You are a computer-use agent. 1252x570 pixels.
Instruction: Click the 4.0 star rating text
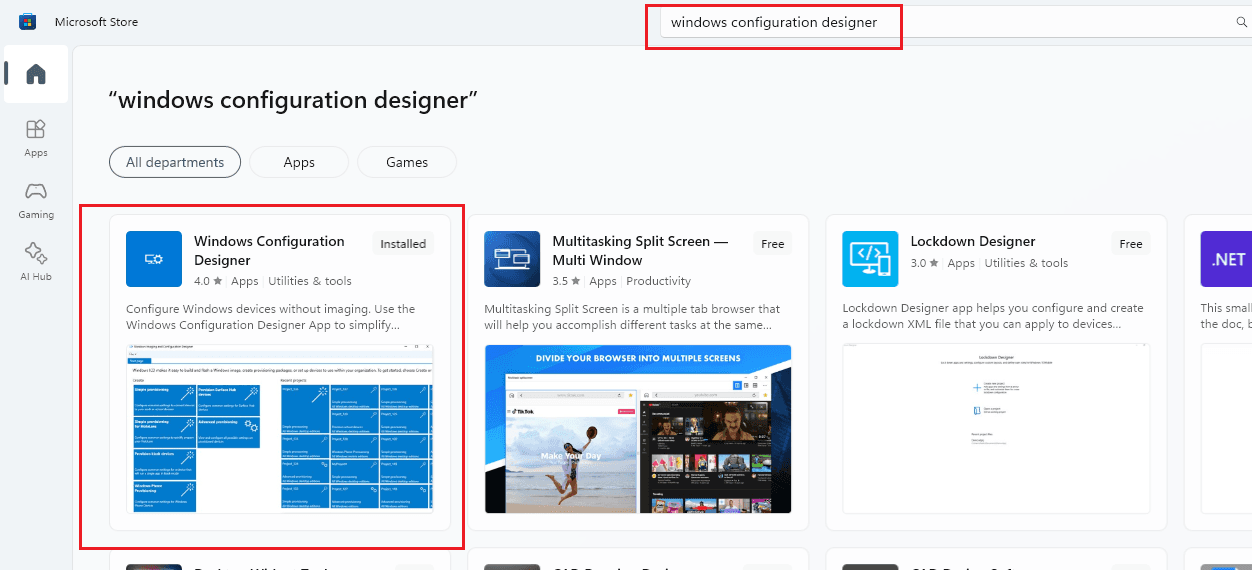[x=208, y=281]
